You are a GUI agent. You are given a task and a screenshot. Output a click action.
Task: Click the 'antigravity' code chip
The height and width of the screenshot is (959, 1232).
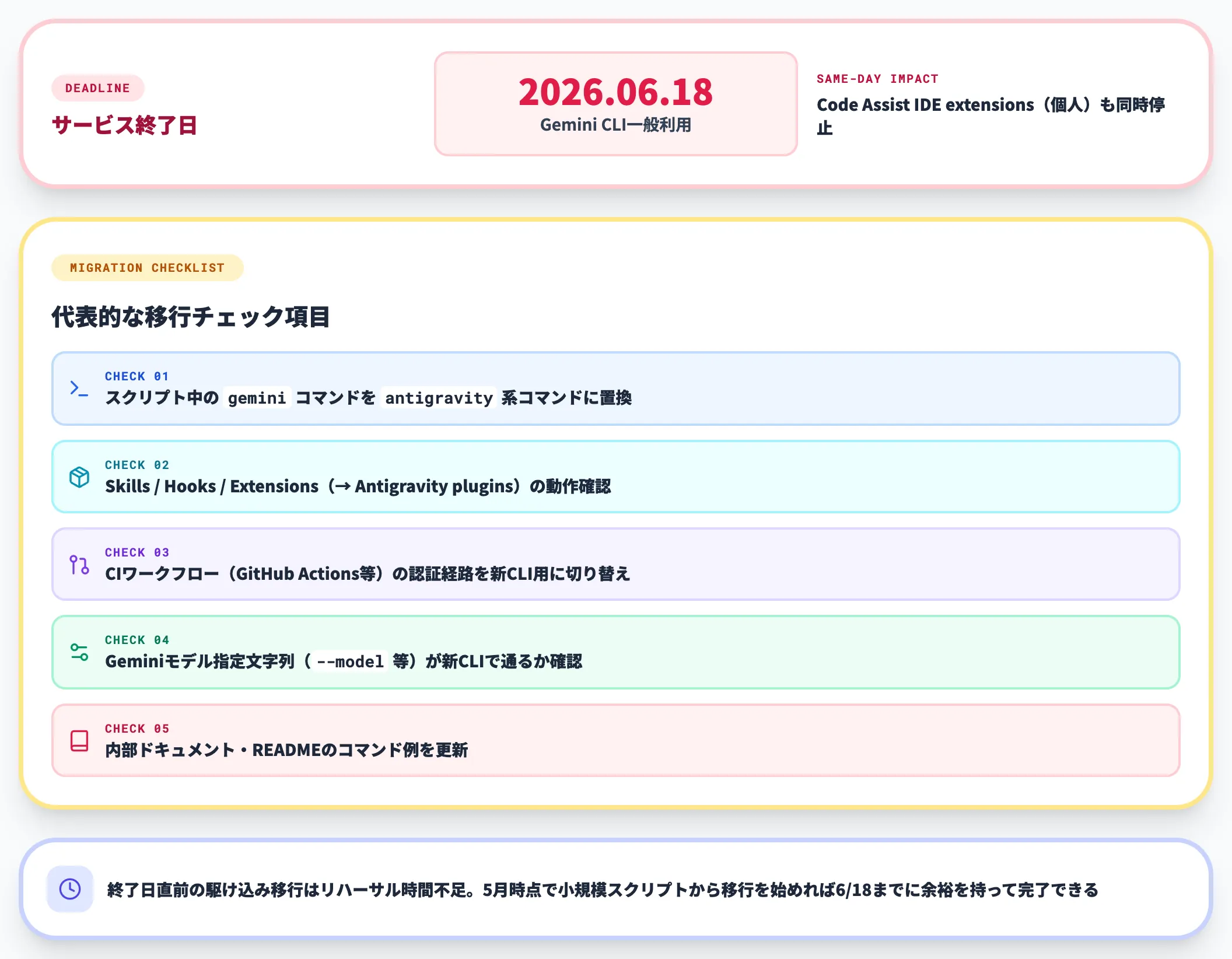coord(439,398)
